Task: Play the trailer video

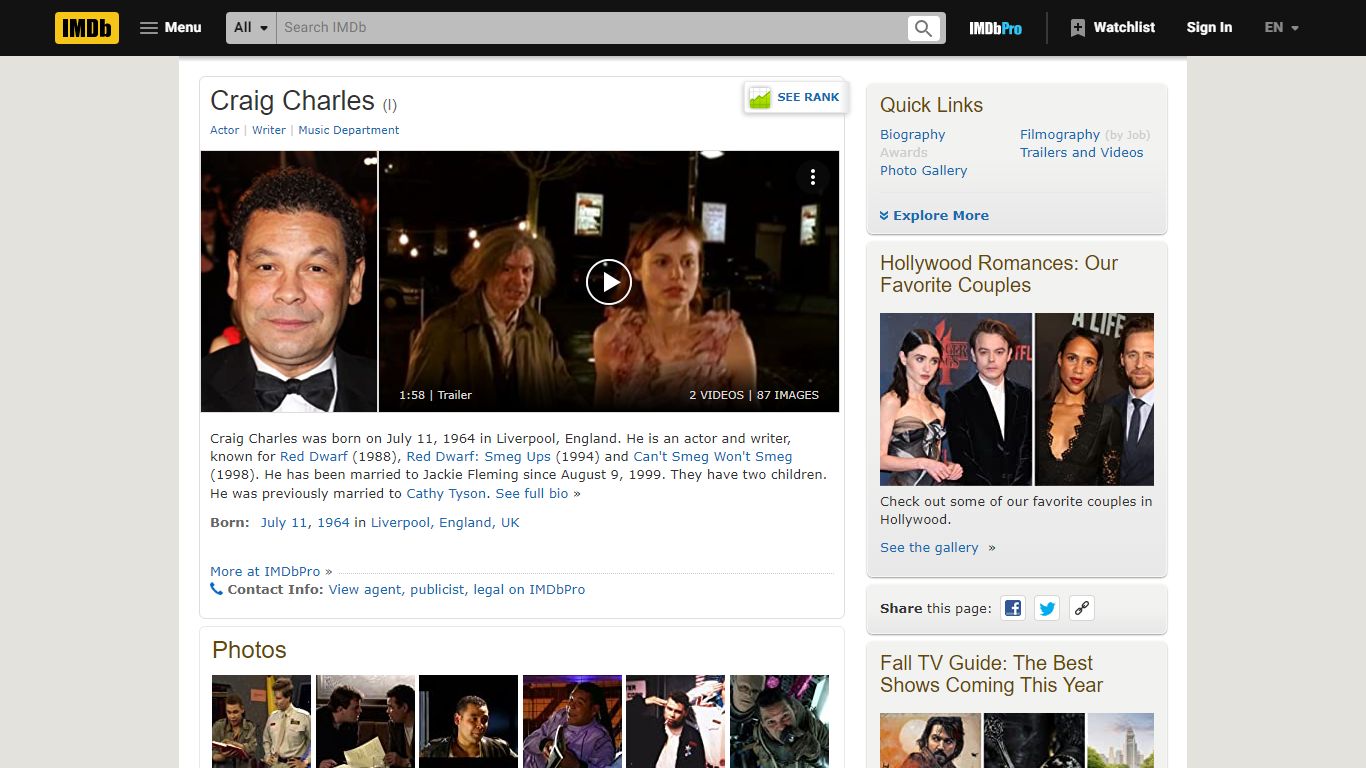Action: 609,281
